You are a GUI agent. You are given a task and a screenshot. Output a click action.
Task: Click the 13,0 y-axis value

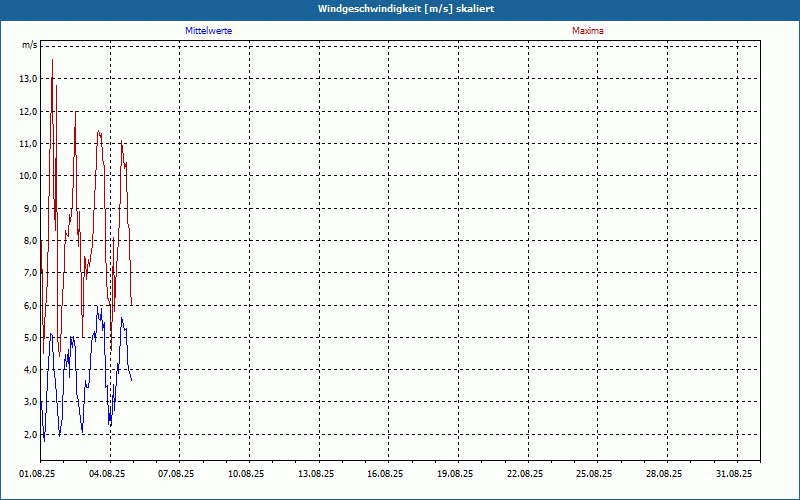coord(28,79)
